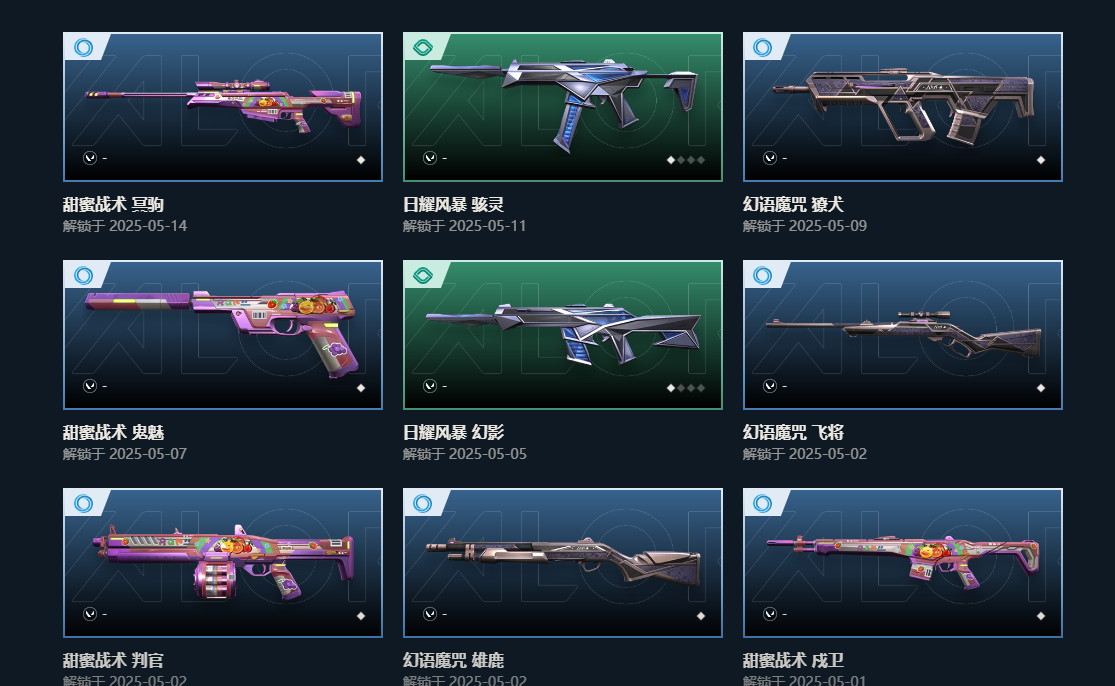Click the blue tier badge on 甜蜜战术 冥驹 card
1115x686 pixels.
coord(83,48)
